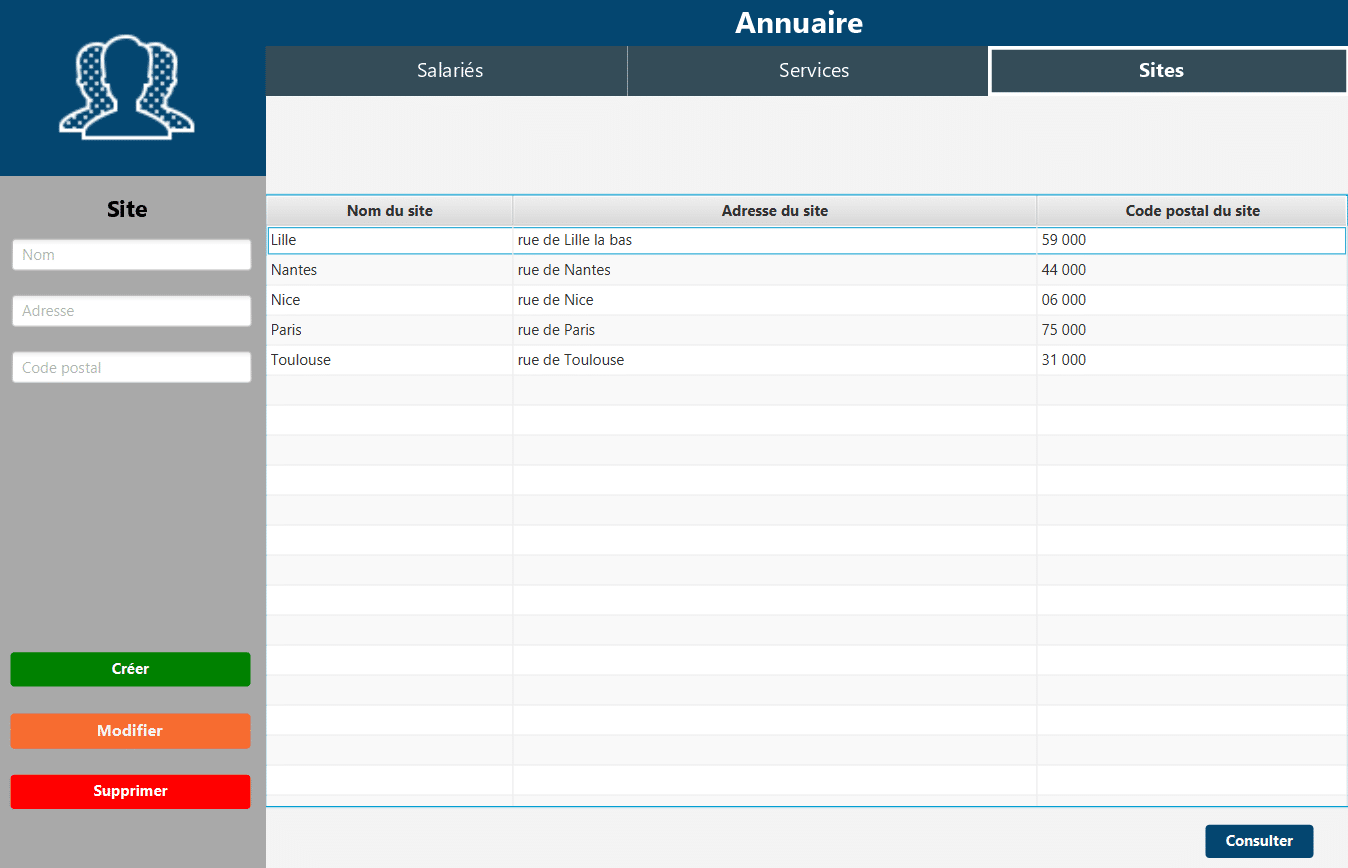Click the orange Modifier button
This screenshot has width=1348, height=868.
tap(130, 730)
